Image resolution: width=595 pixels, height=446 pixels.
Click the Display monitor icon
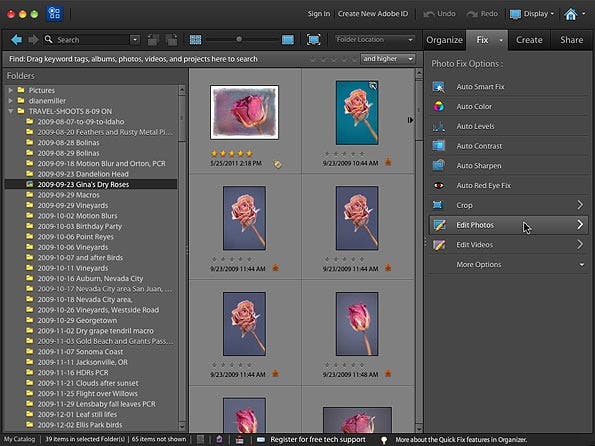coord(515,14)
